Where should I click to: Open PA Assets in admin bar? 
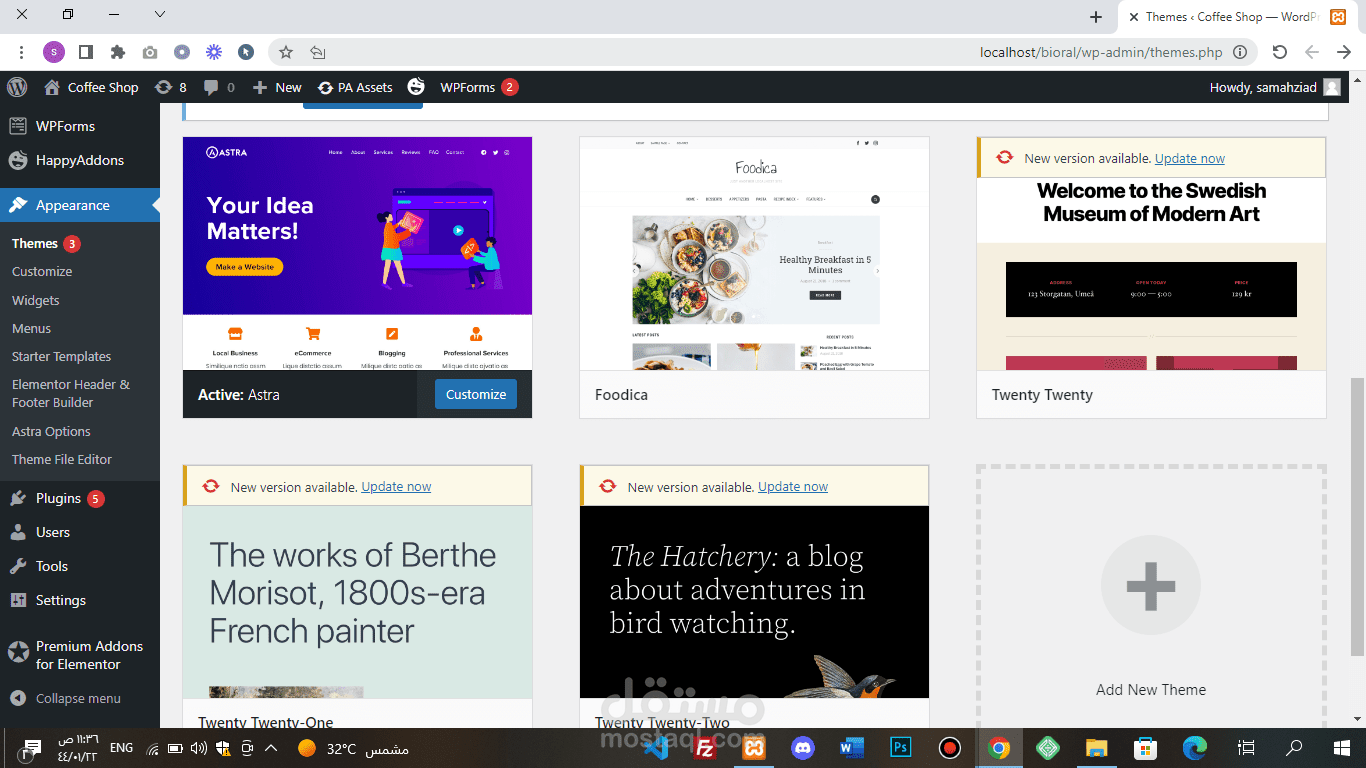pos(355,87)
